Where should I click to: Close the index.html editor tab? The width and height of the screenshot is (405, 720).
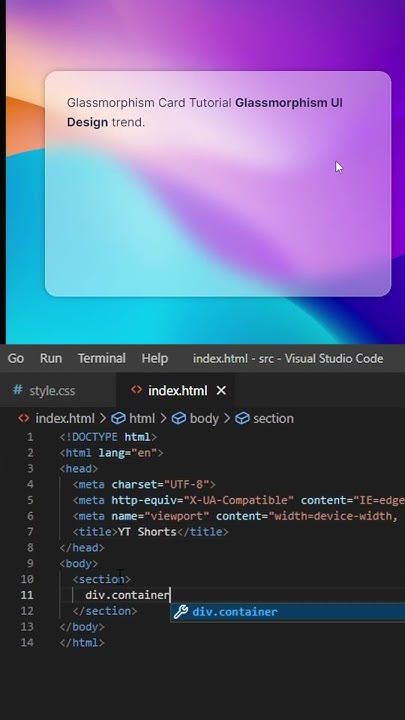click(x=221, y=390)
